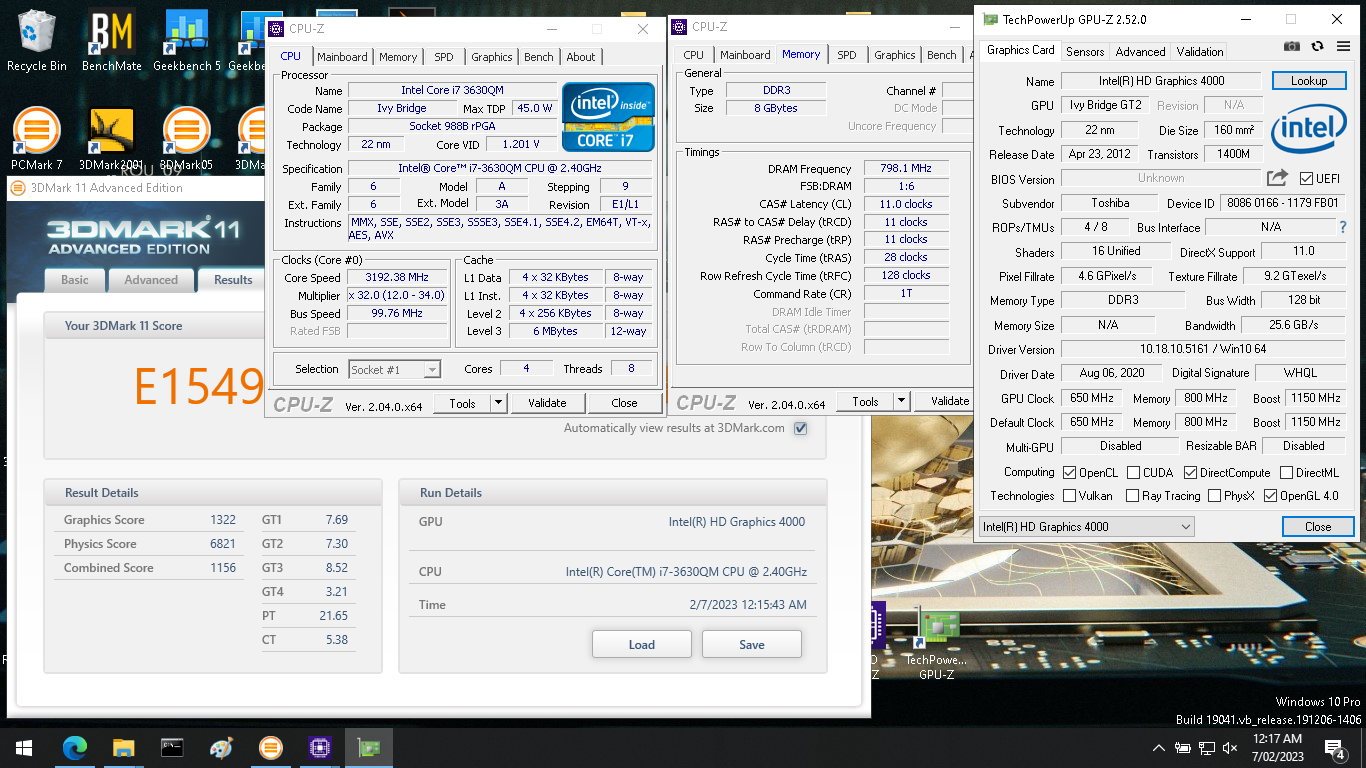This screenshot has height=768, width=1366.
Task: Click the muted volume tray icon
Action: point(1231,748)
